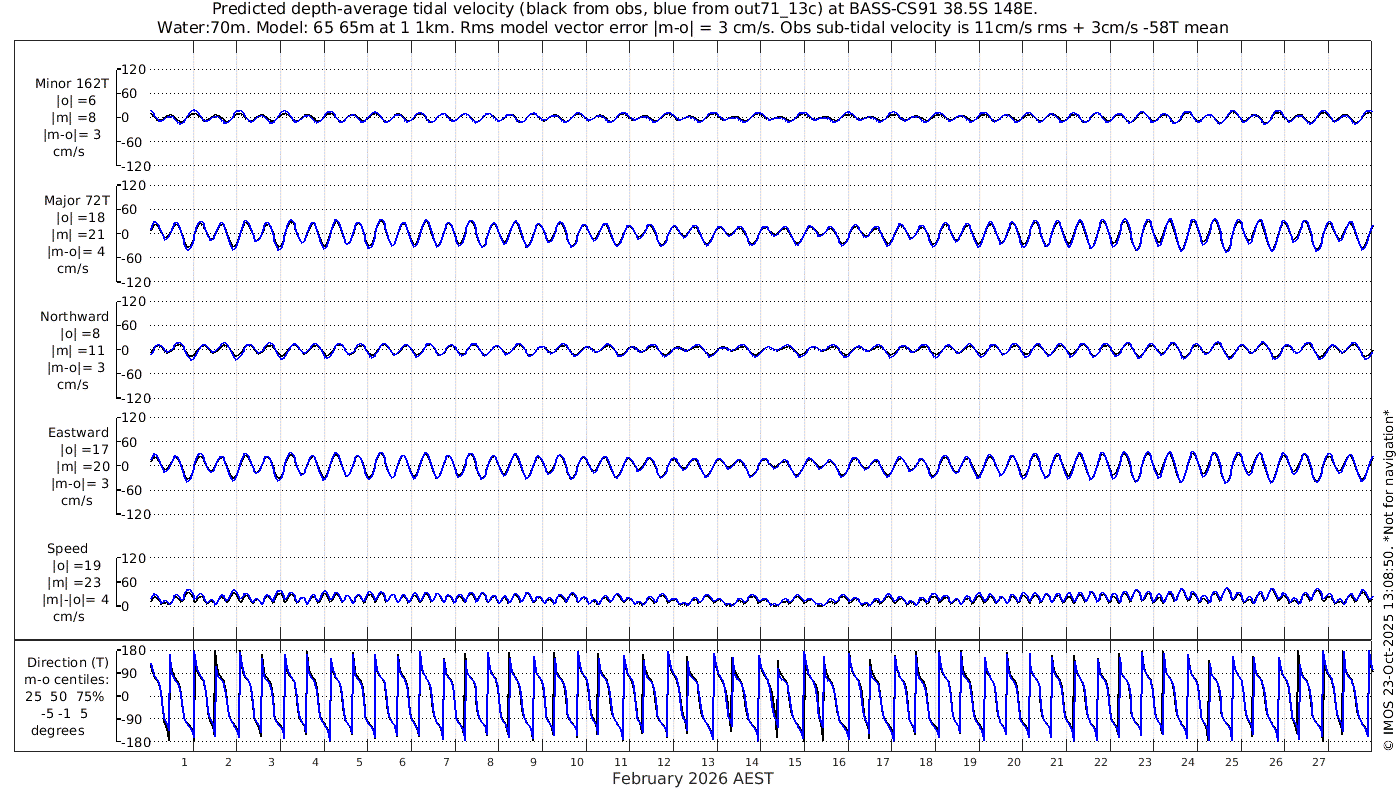Click the '|m| =11' value
The width and height of the screenshot is (1400, 800).
[77, 351]
